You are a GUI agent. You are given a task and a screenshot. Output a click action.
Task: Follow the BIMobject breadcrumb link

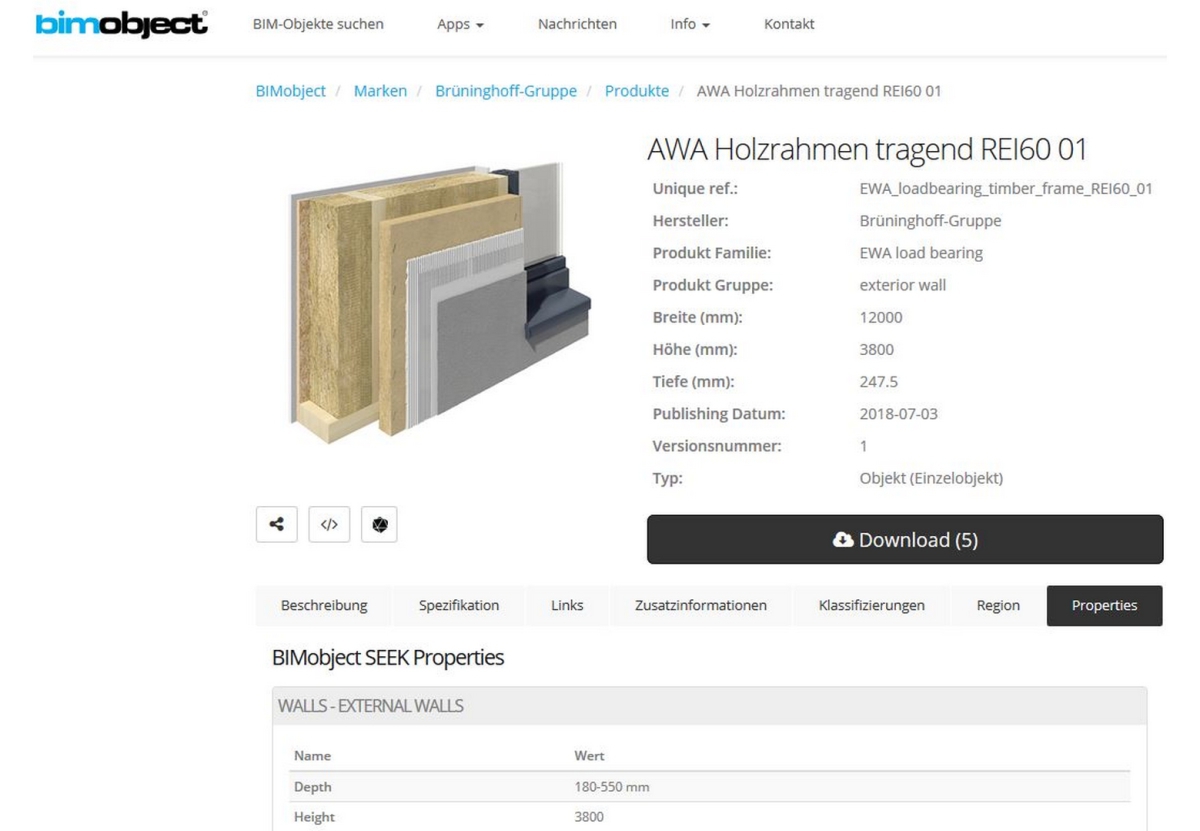click(291, 91)
